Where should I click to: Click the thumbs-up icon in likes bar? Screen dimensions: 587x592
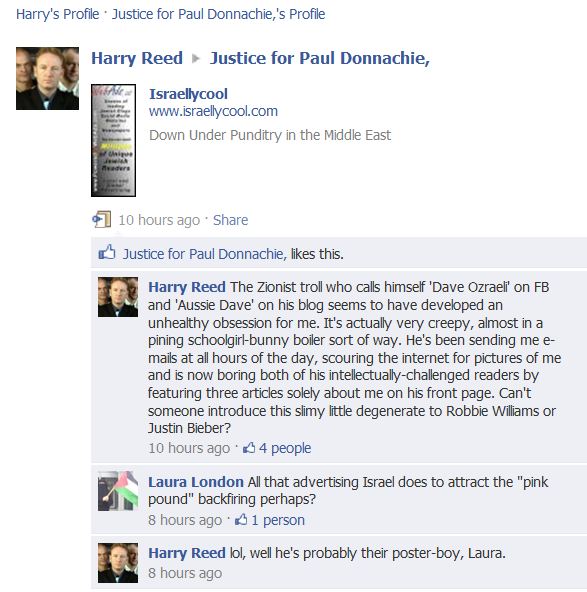[107, 252]
